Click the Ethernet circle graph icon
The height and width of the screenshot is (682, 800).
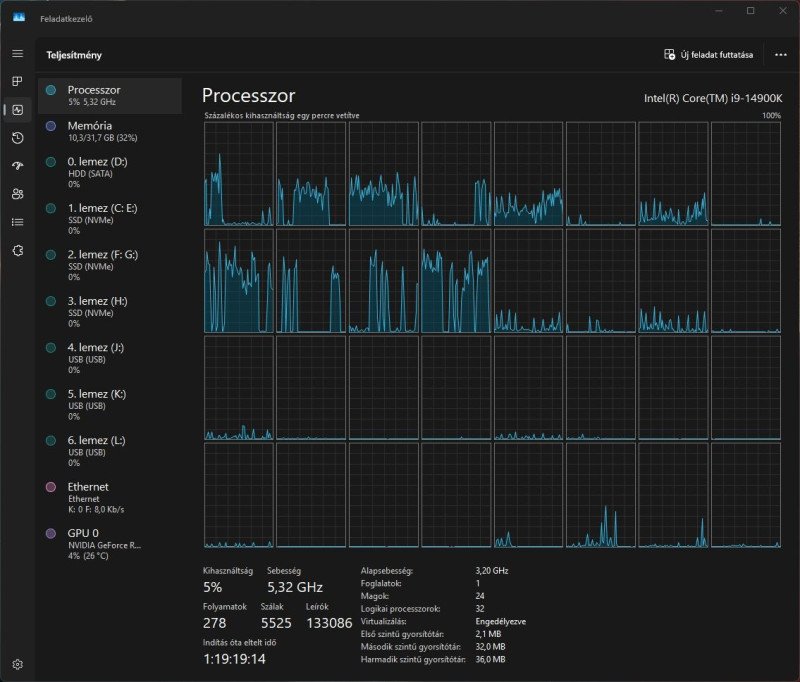(x=51, y=487)
